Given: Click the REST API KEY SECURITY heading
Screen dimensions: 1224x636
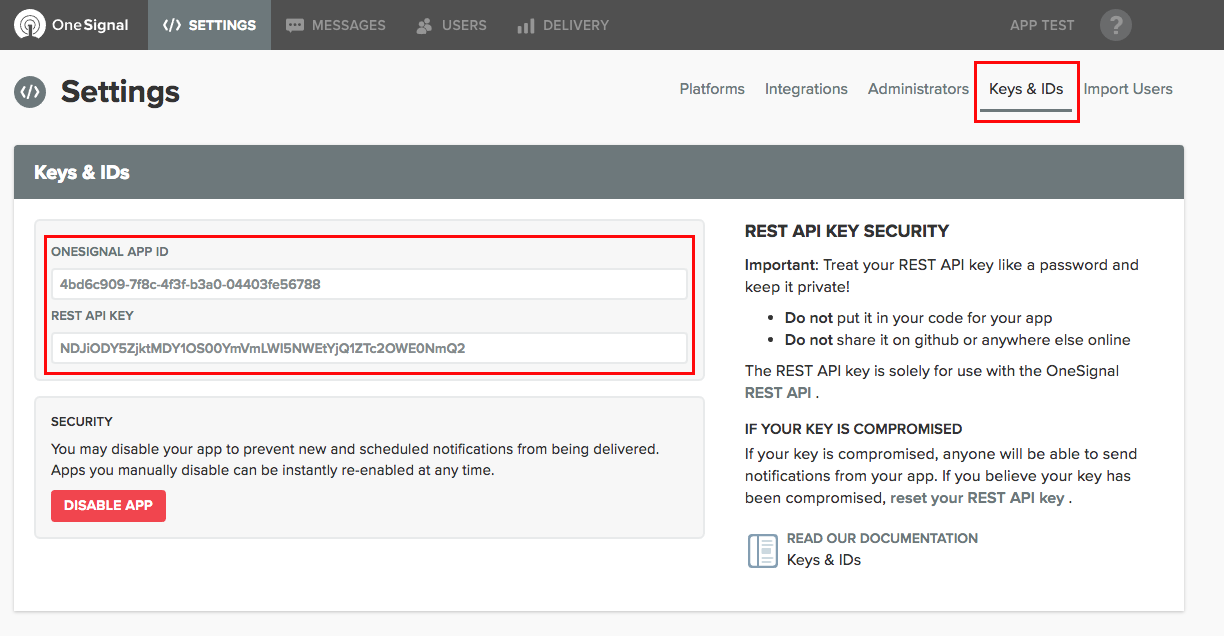Looking at the screenshot, I should [x=847, y=231].
